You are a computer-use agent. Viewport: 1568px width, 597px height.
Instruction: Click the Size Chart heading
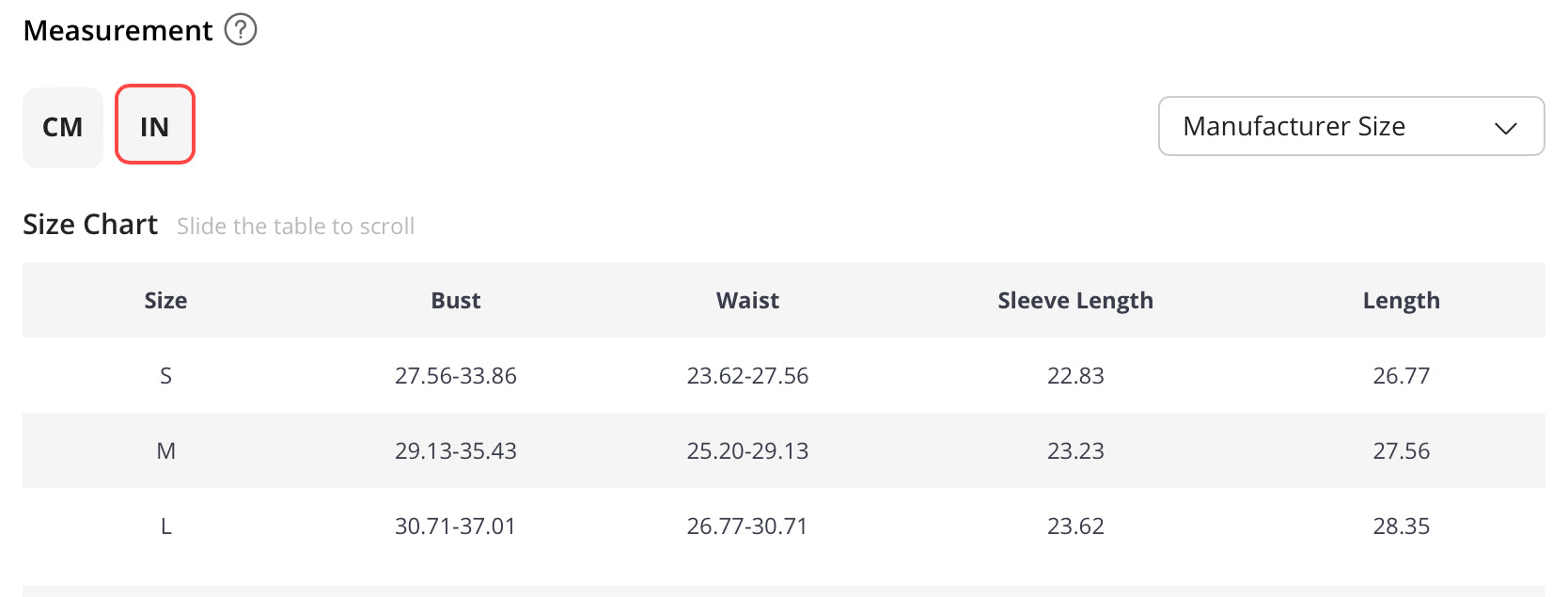(x=90, y=225)
